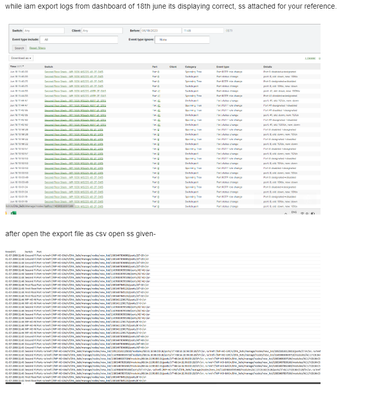Show hidden system tray icons chevron
The height and width of the screenshot is (400, 379).
(x=286, y=213)
